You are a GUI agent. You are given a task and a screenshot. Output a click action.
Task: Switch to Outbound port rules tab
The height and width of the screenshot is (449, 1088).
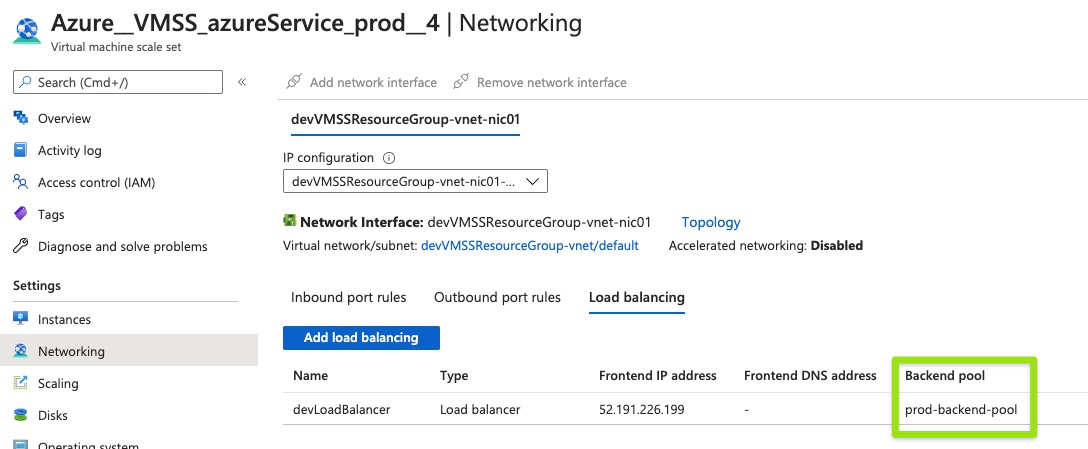[x=497, y=297]
